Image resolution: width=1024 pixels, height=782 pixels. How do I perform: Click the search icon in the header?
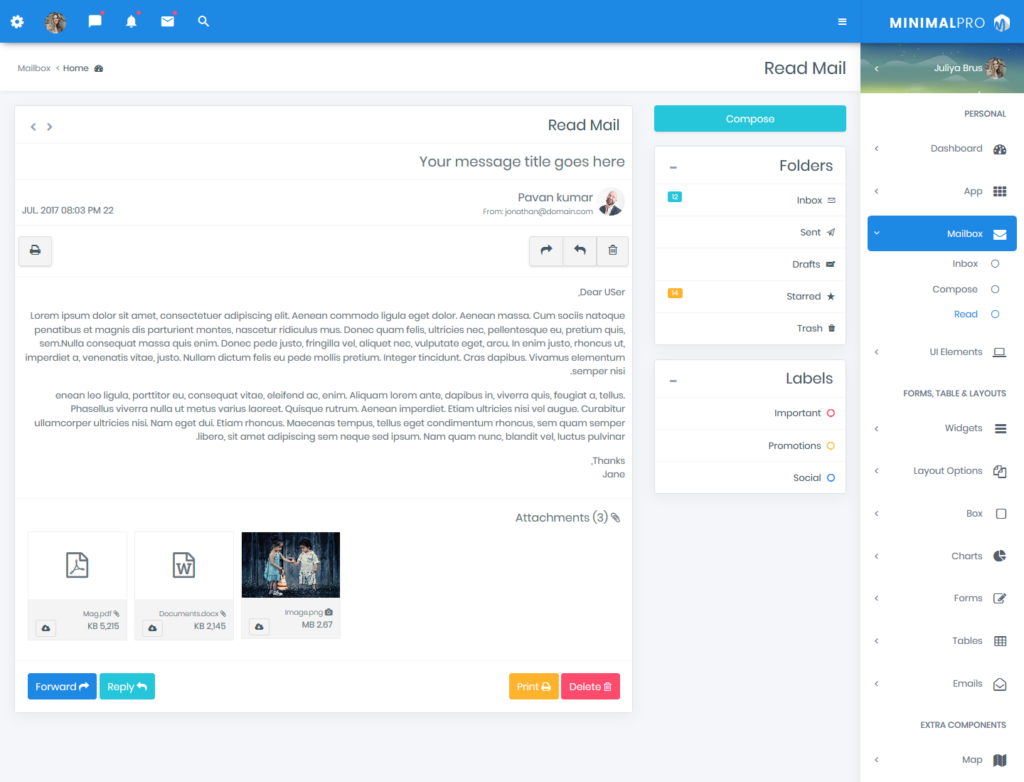point(203,21)
